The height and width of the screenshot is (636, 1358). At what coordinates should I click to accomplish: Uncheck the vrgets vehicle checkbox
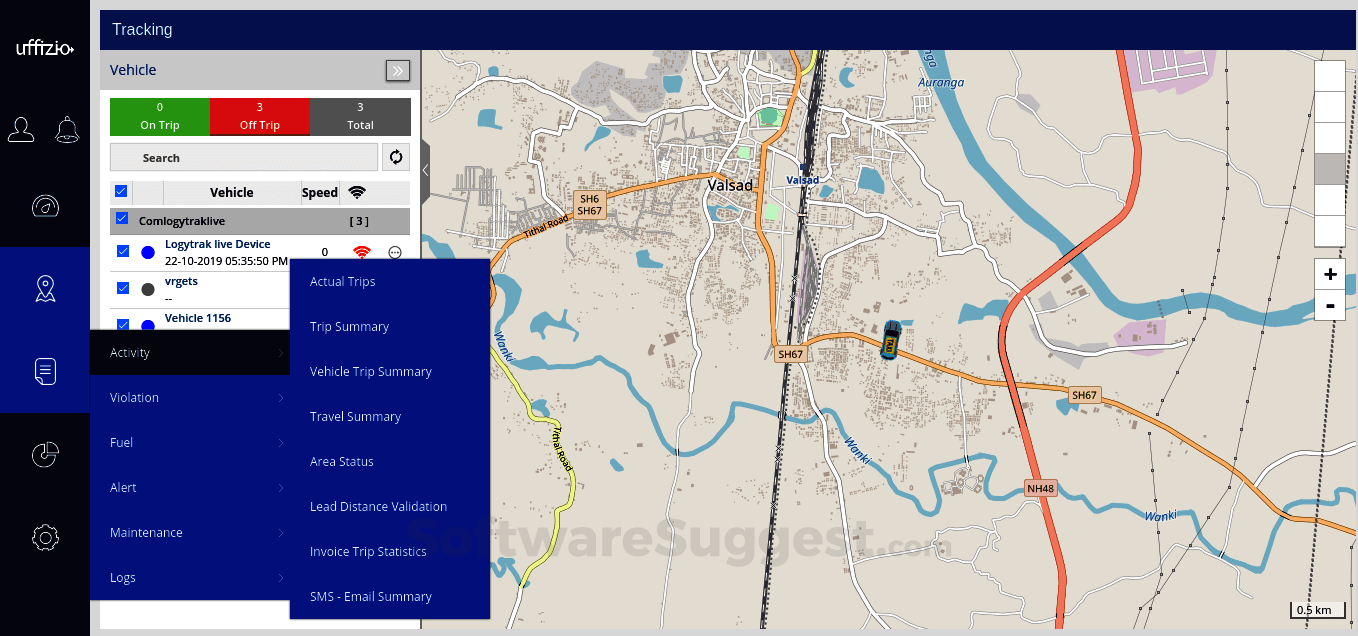[x=122, y=287]
